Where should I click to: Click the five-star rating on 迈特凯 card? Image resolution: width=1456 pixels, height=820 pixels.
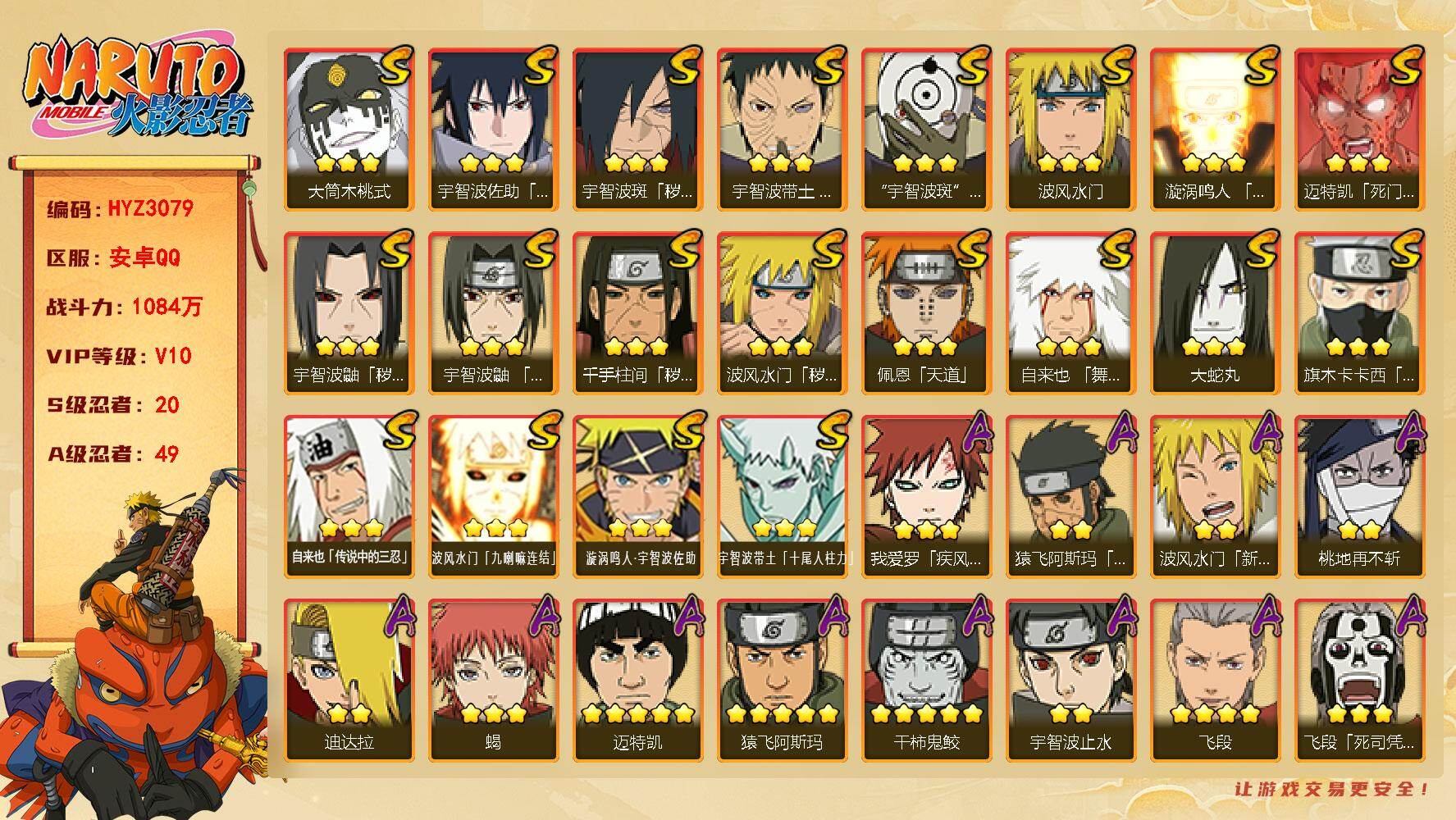(x=637, y=714)
